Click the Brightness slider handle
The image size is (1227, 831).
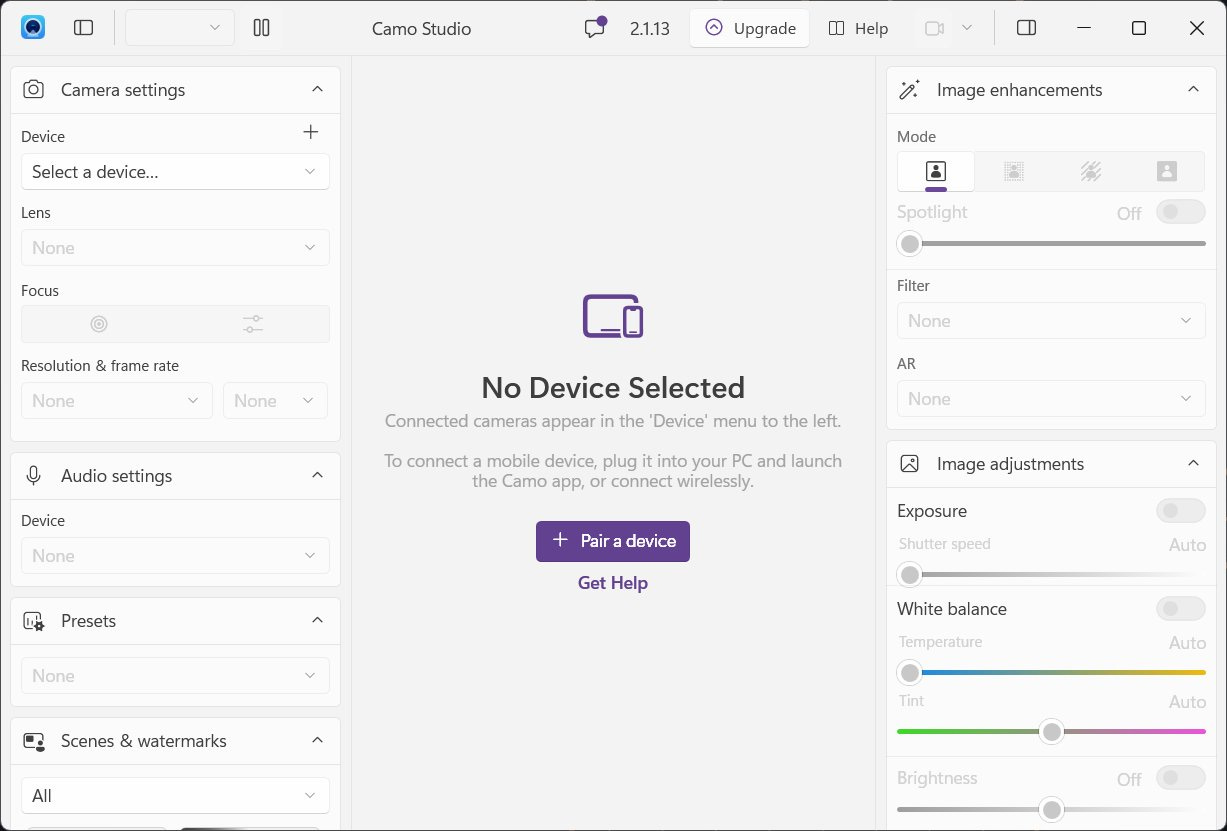click(x=1051, y=809)
